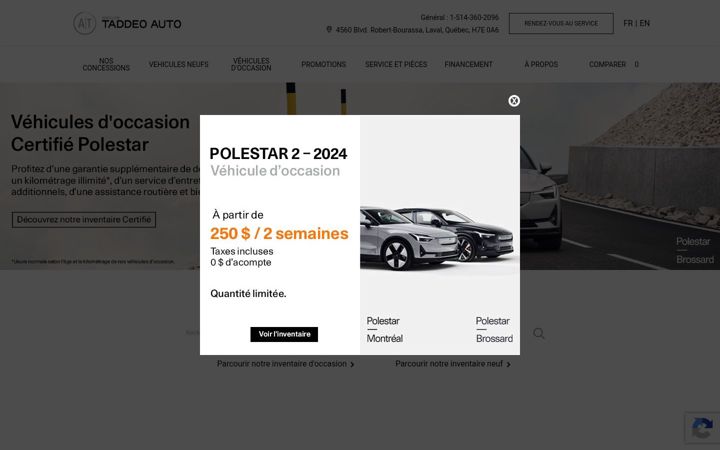The width and height of the screenshot is (720, 450).
Task: Click the location pin icon beside the address
Action: 329,29
